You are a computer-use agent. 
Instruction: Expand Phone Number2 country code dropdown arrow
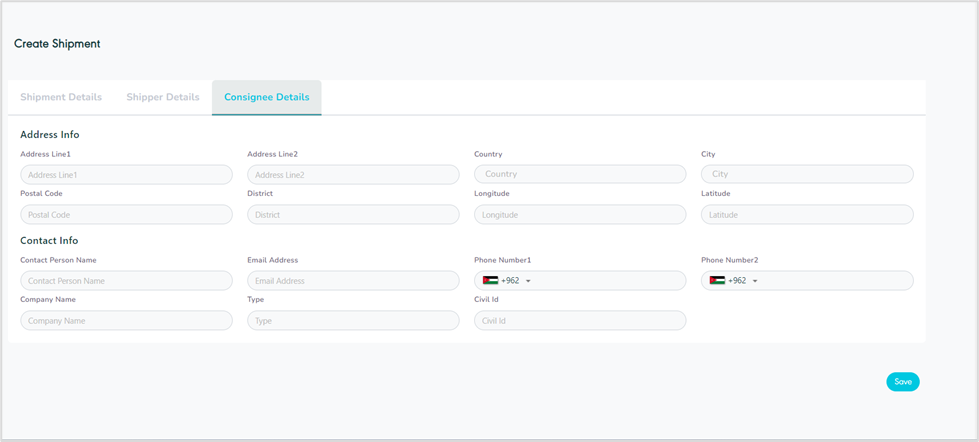(755, 281)
